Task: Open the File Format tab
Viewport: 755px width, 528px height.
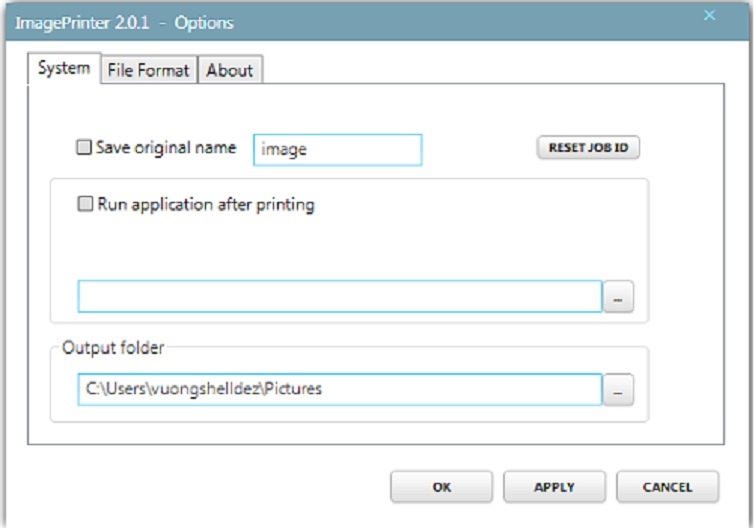Action: click(x=149, y=70)
